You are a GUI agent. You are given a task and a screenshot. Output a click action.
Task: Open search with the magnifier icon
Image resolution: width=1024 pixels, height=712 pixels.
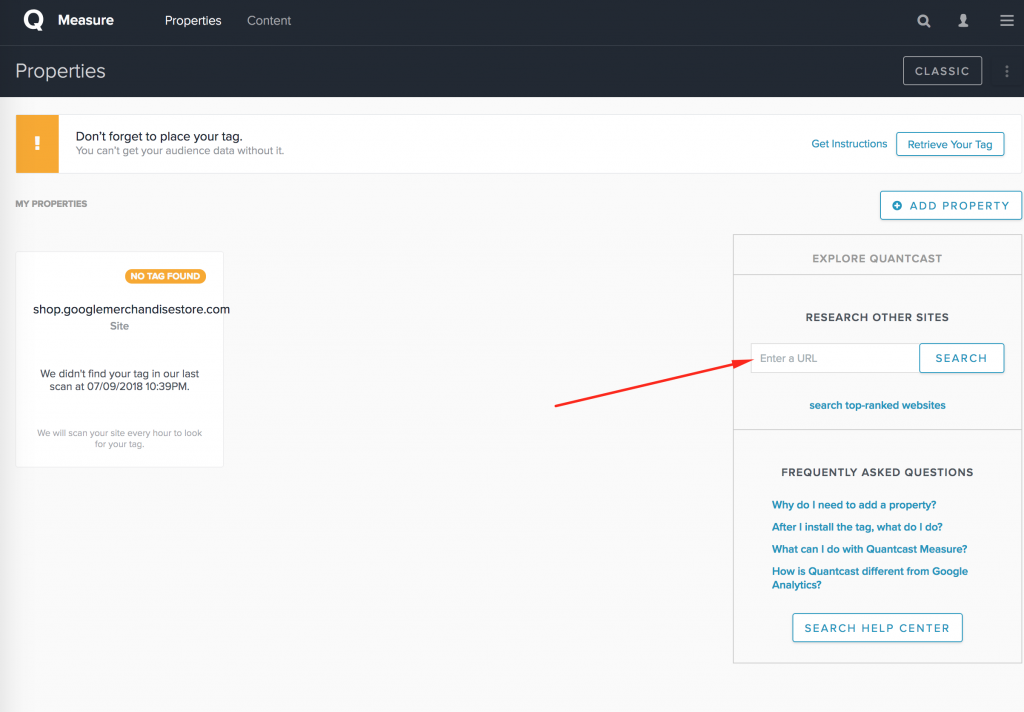924,21
